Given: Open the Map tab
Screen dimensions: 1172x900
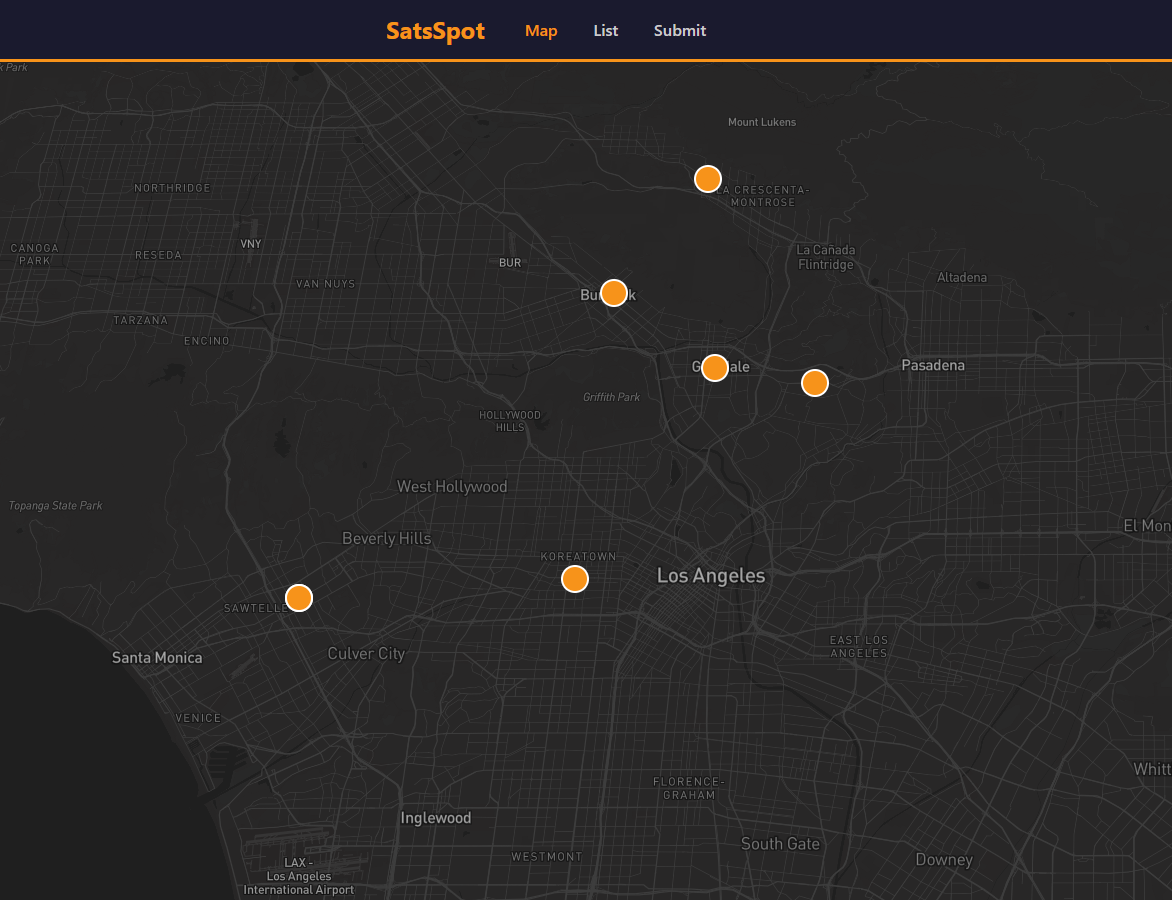Looking at the screenshot, I should 541,31.
